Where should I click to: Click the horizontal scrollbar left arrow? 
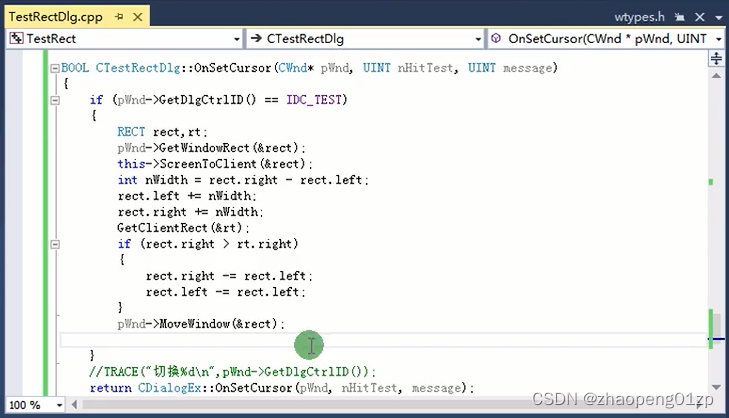(x=74, y=405)
